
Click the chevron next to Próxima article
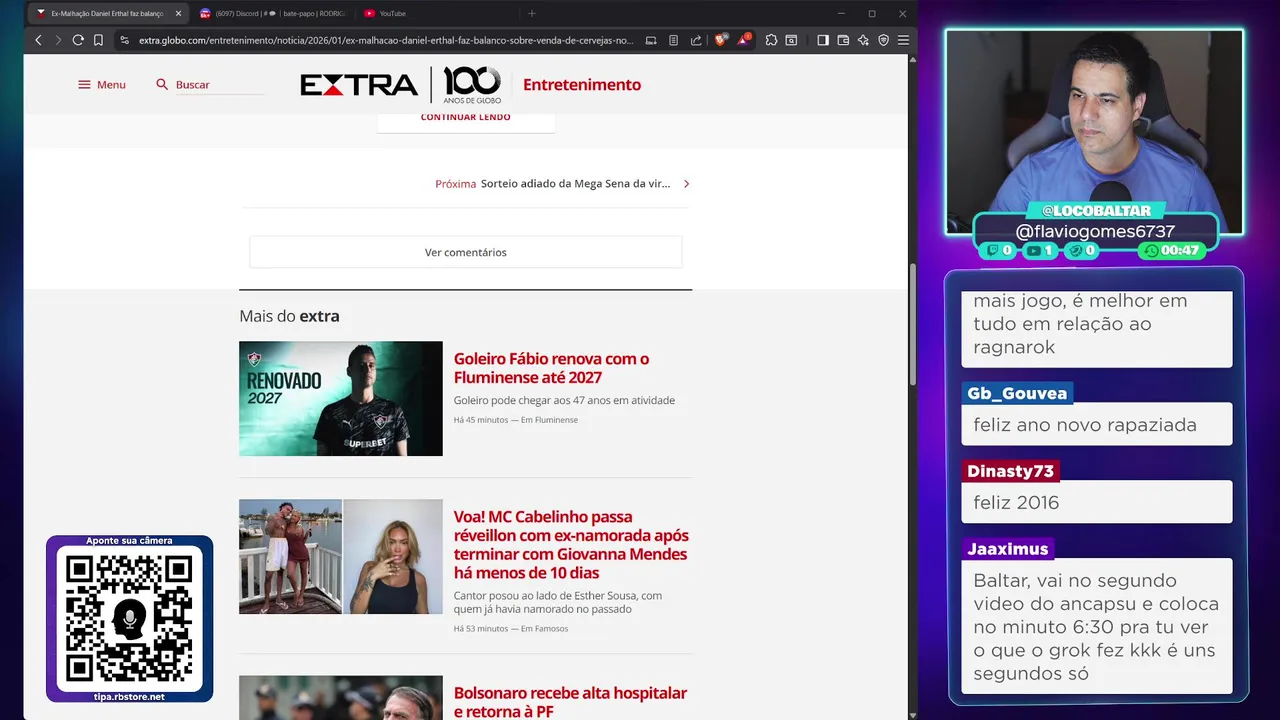(x=686, y=184)
